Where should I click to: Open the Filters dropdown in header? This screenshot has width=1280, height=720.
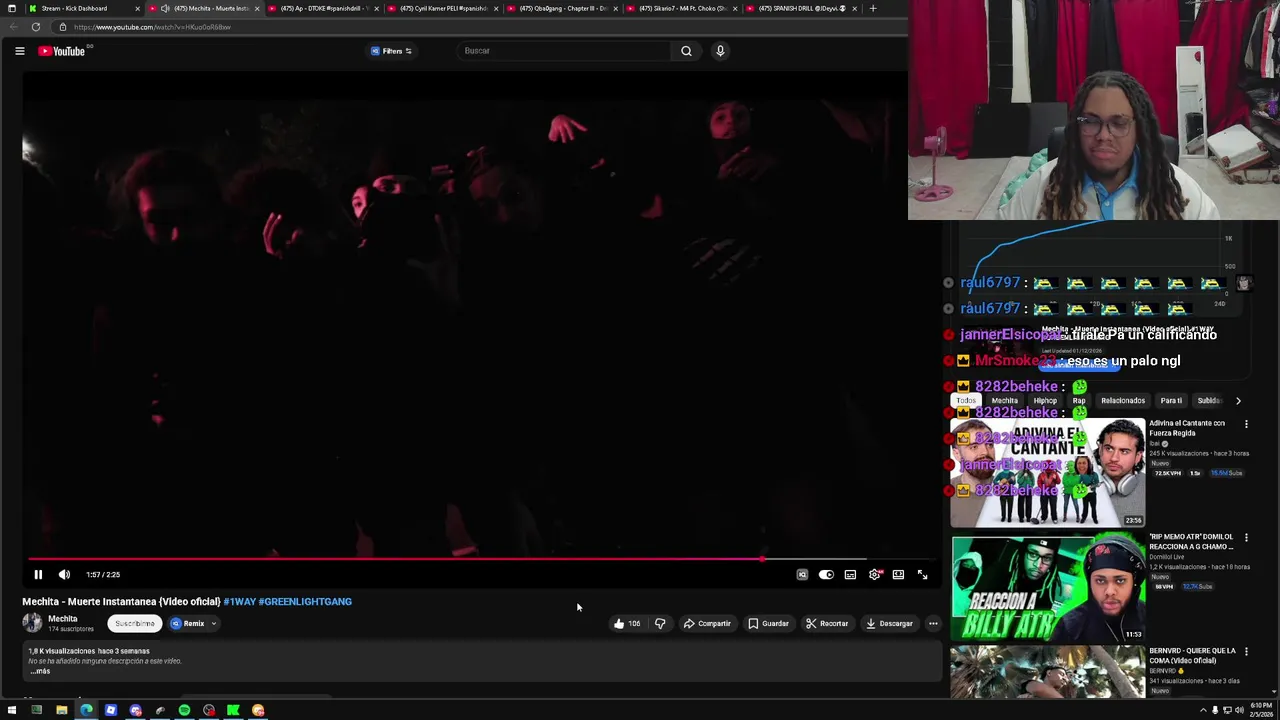(391, 51)
